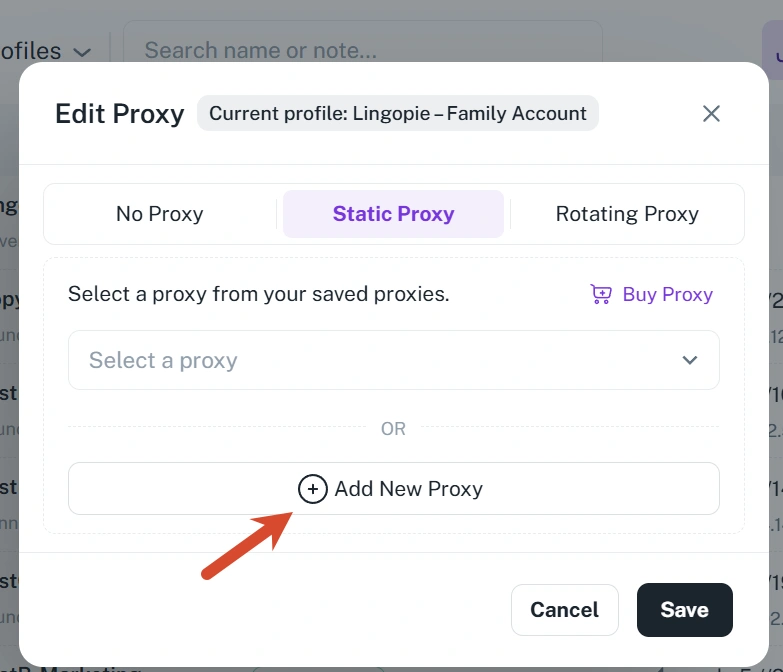This screenshot has width=783, height=672.
Task: Open the Select a proxy combo box
Action: (393, 360)
